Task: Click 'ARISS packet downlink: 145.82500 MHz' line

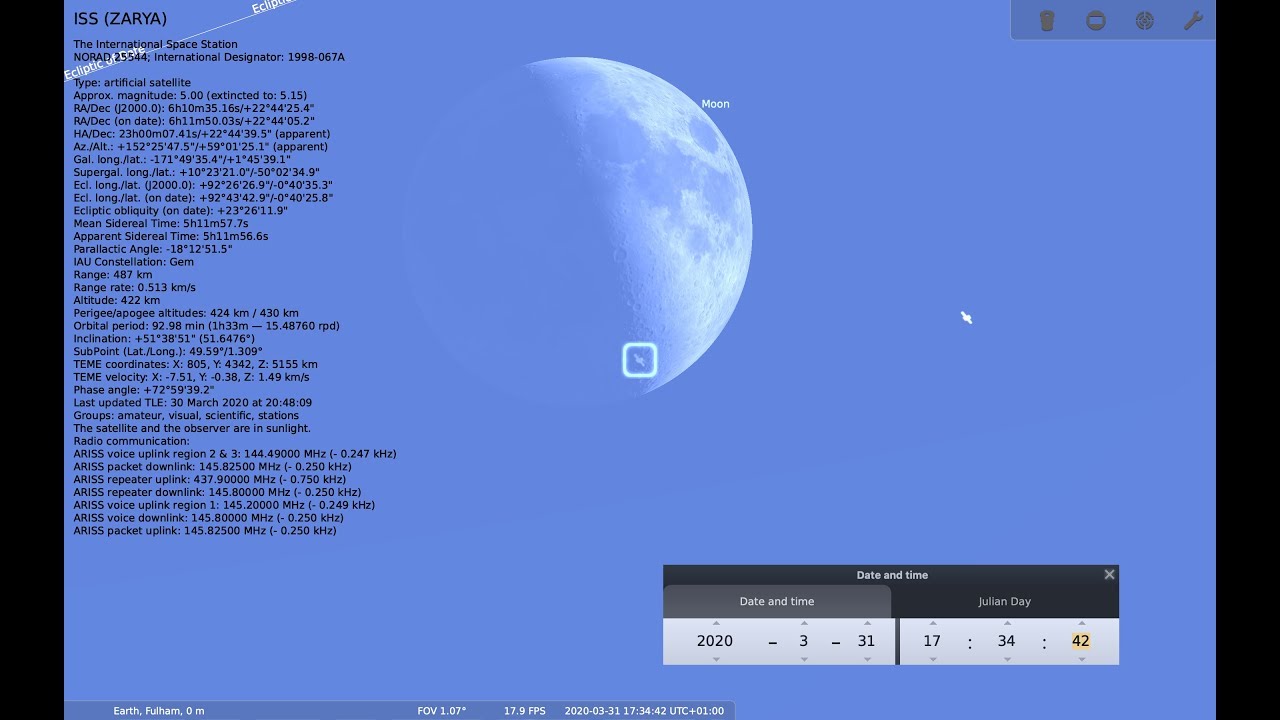Action: click(x=212, y=467)
